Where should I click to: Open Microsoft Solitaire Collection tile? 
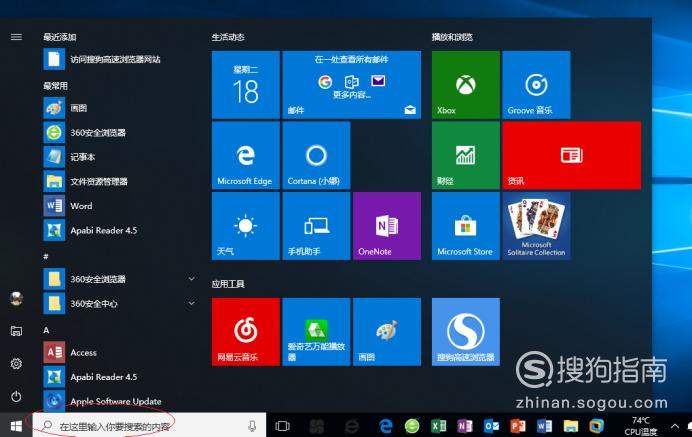tap(536, 226)
